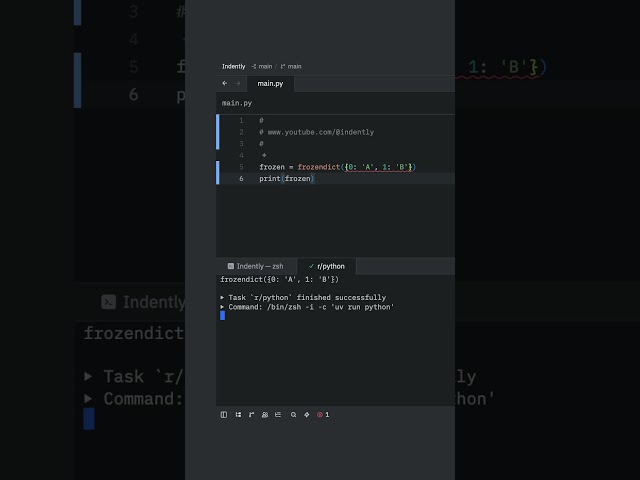This screenshot has height=480, width=640.
Task: Select the r/python terminal tab
Action: coord(327,266)
